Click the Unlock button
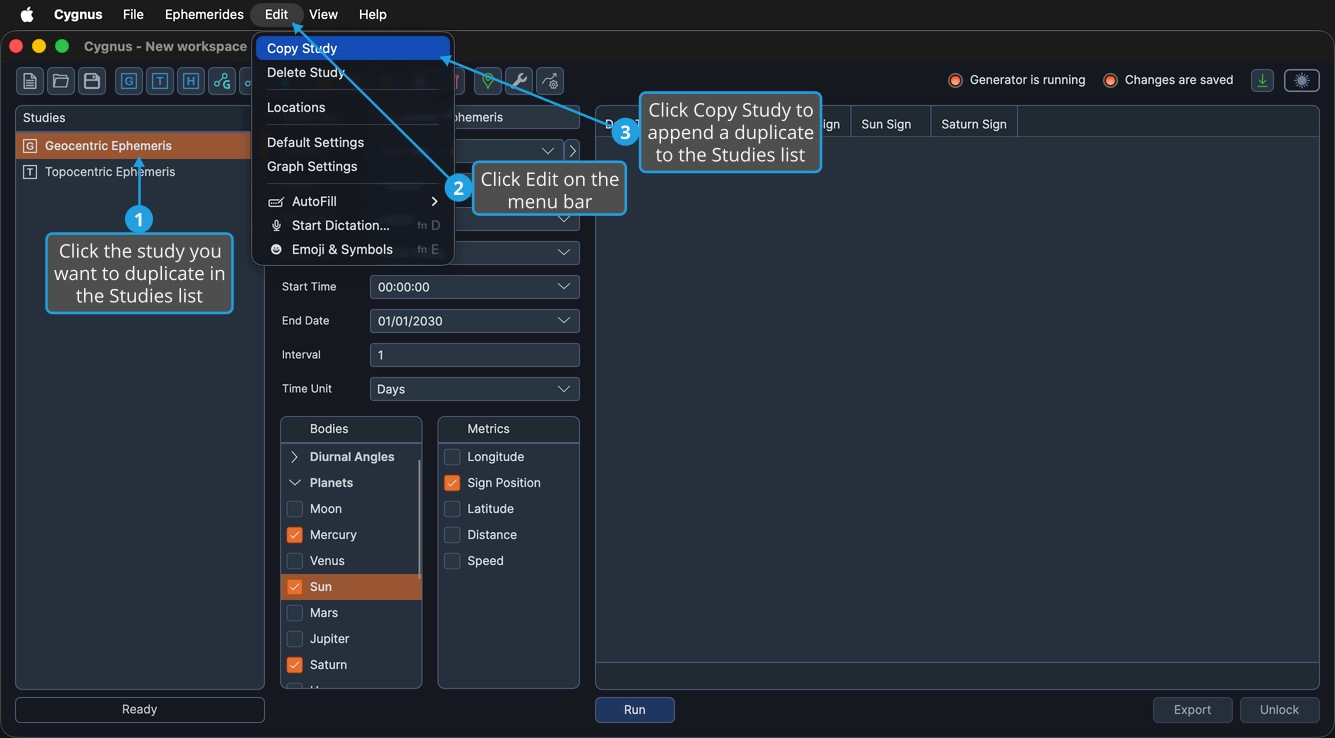This screenshot has width=1335, height=738. [1280, 710]
